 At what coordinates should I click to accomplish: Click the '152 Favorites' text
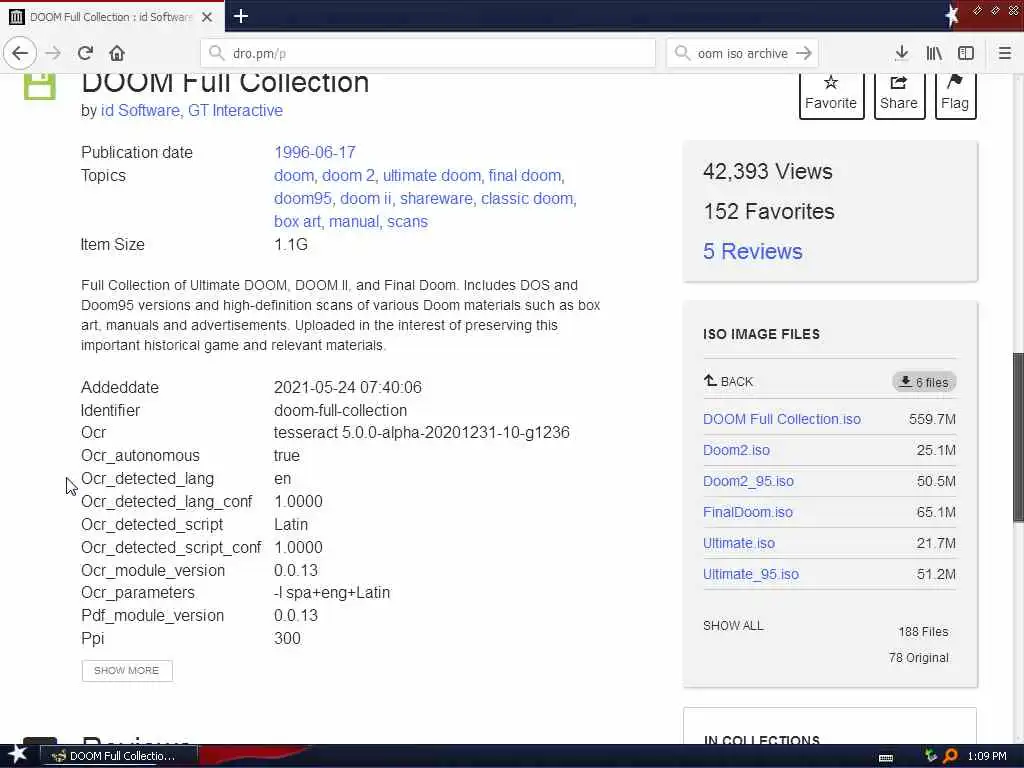pos(769,212)
